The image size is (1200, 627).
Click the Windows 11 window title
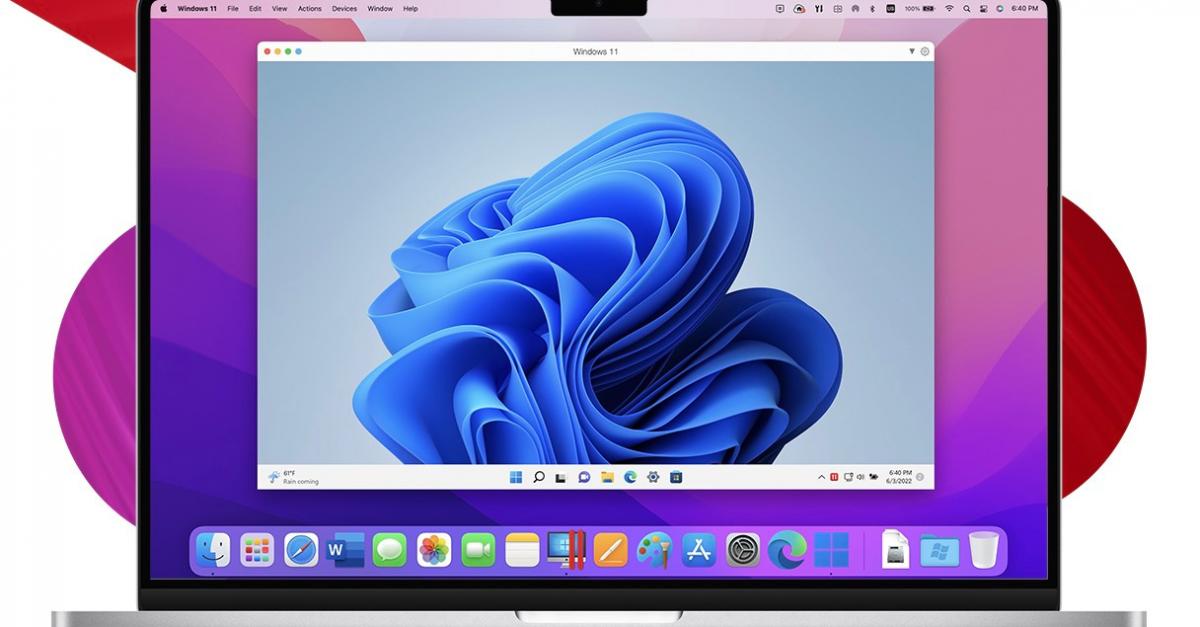[x=595, y=51]
